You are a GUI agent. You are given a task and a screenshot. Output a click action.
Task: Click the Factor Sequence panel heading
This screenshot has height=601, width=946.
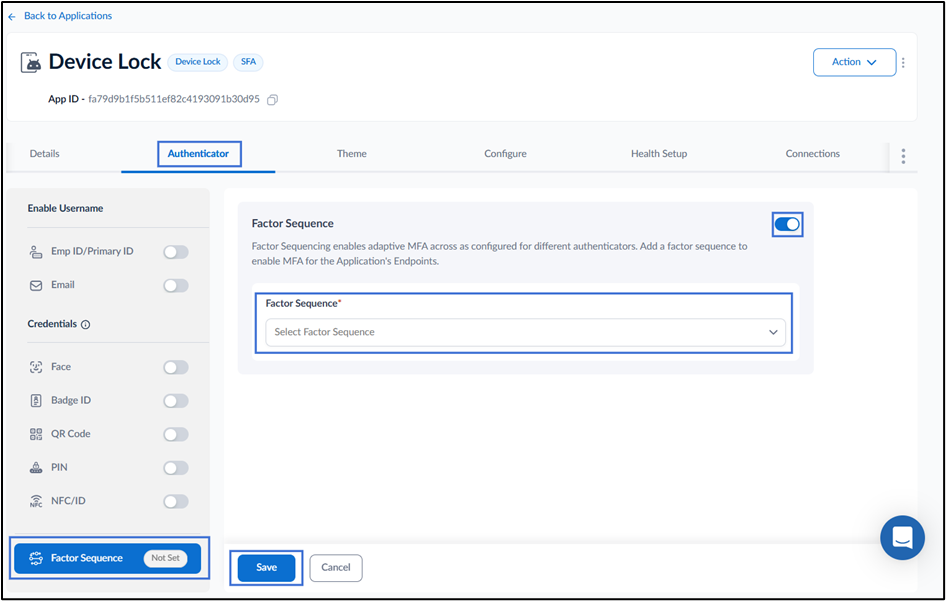(x=292, y=224)
